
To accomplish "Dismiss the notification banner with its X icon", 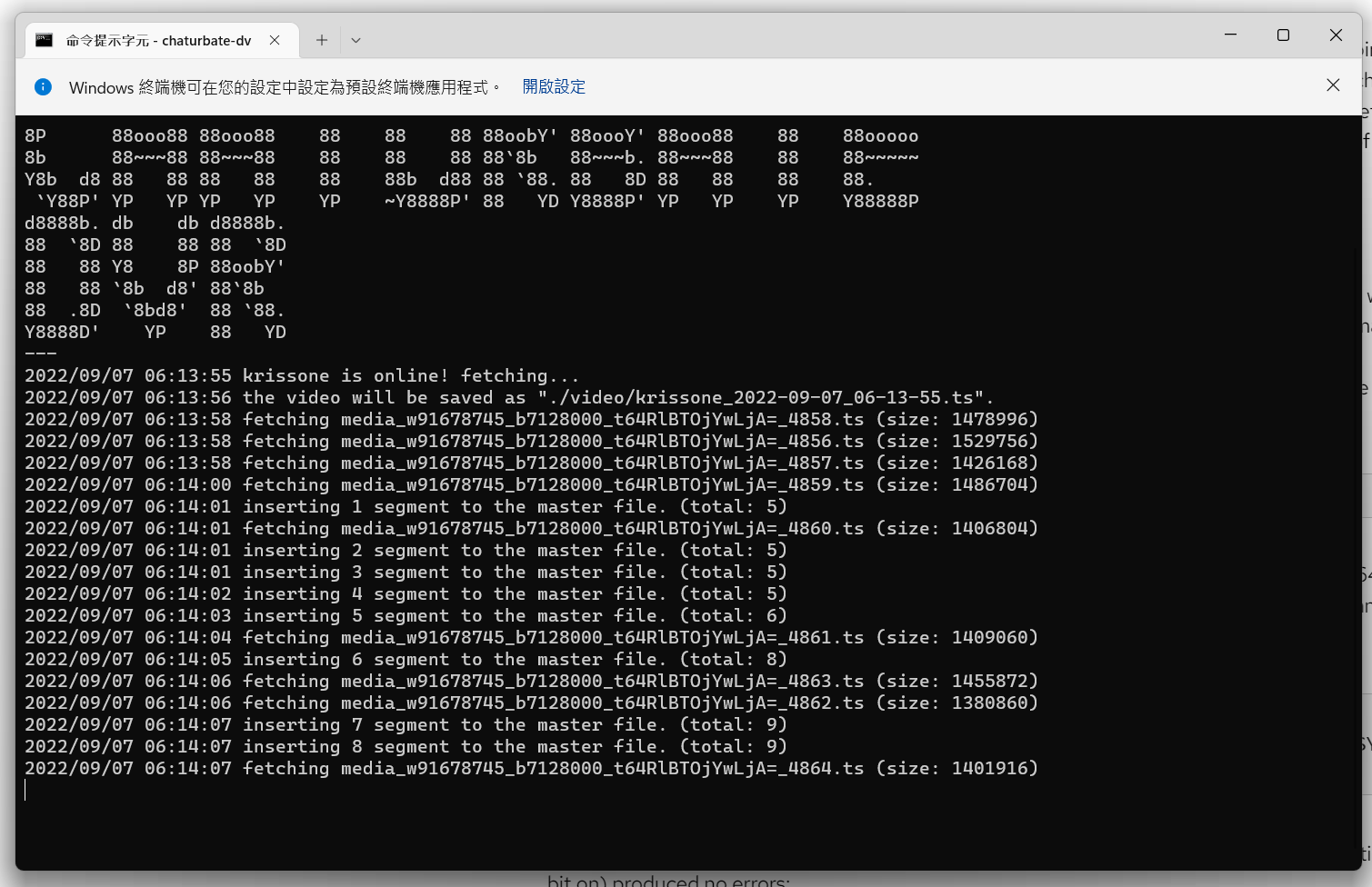I will pos(1333,85).
